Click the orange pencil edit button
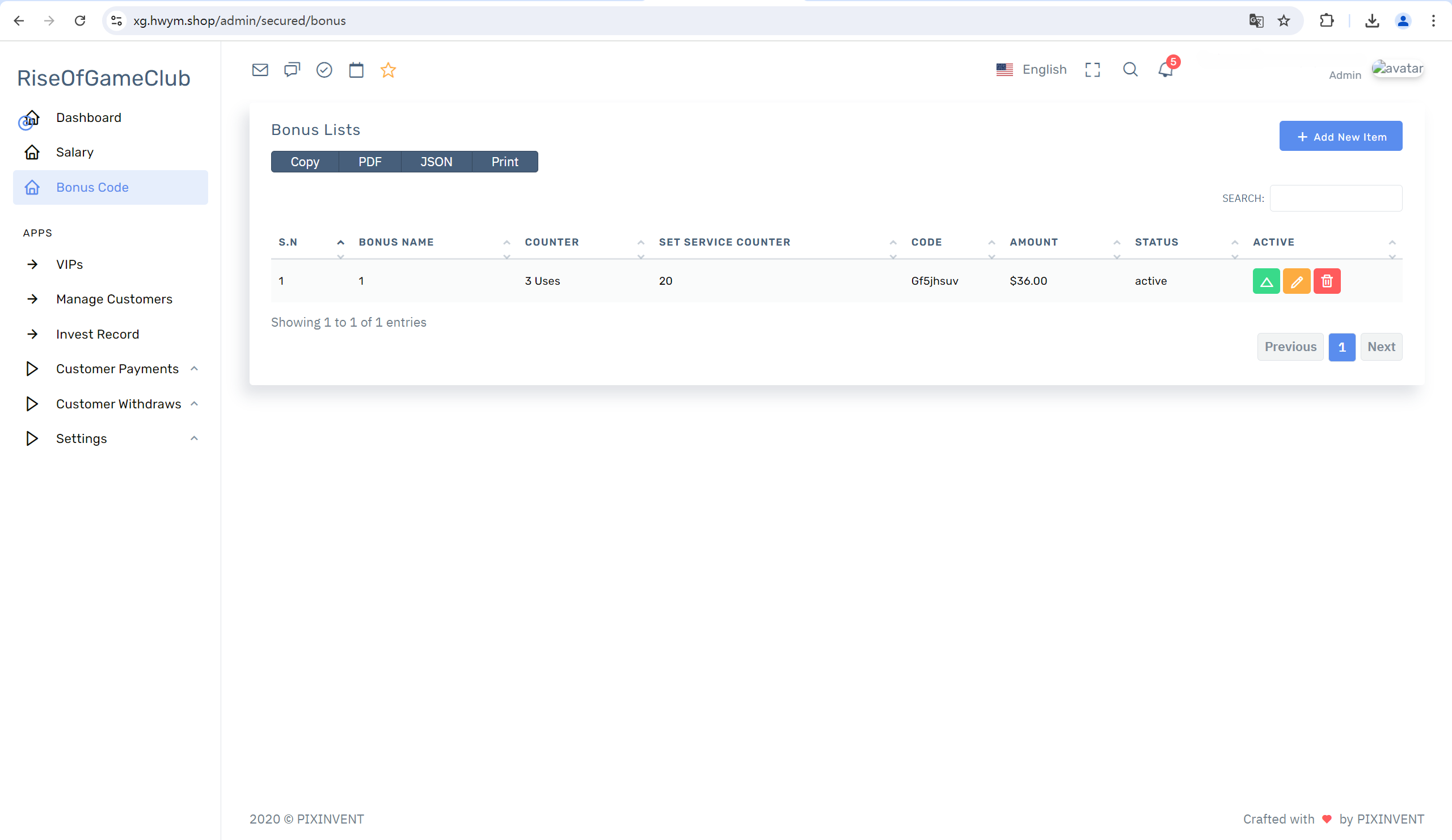The image size is (1452, 840). click(x=1297, y=281)
